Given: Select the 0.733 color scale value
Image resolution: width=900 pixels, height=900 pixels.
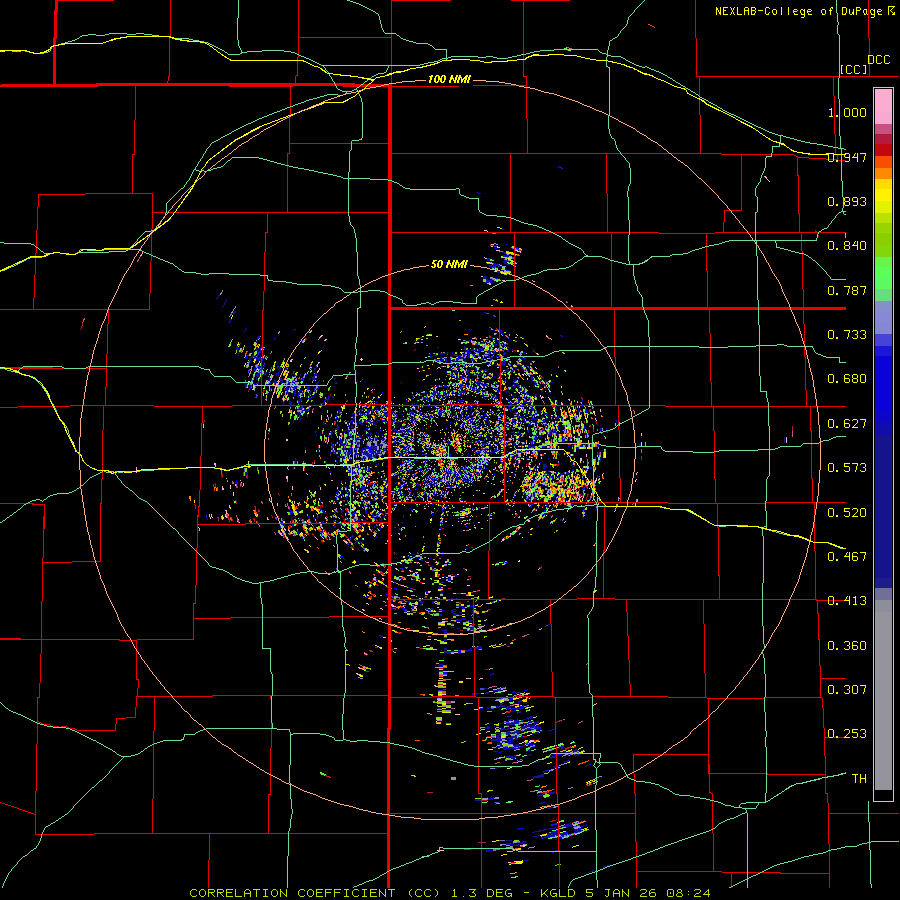Looking at the screenshot, I should 847,335.
